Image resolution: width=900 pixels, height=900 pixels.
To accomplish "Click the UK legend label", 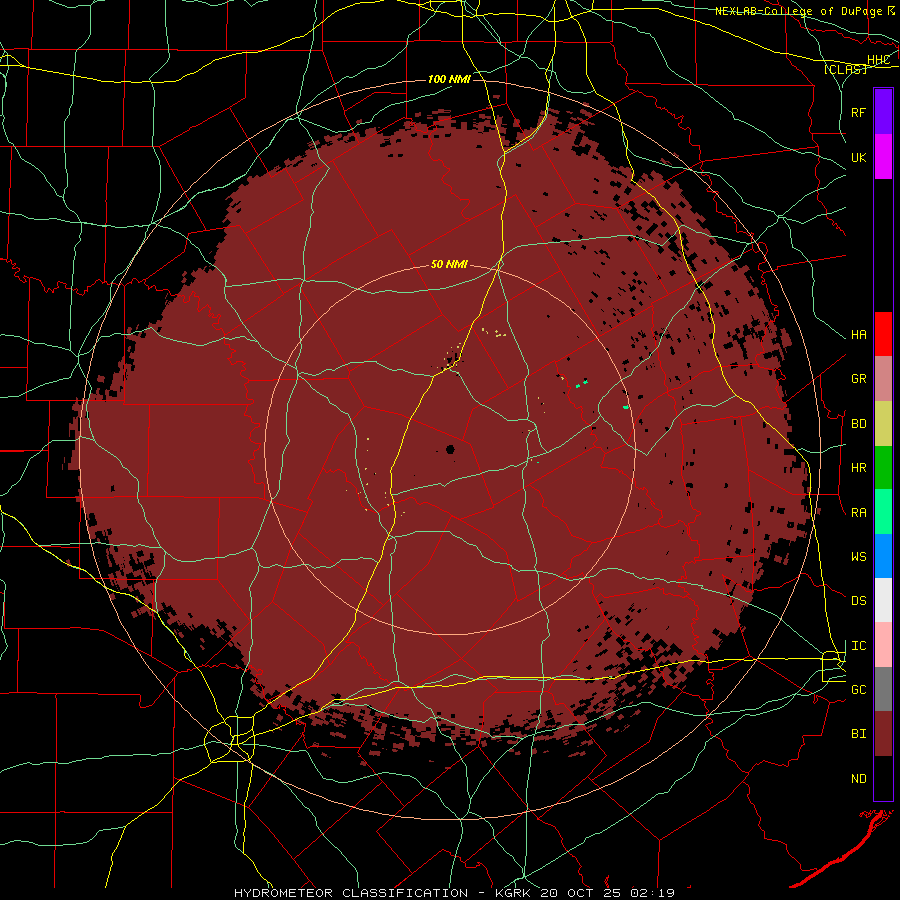I will pos(859,157).
